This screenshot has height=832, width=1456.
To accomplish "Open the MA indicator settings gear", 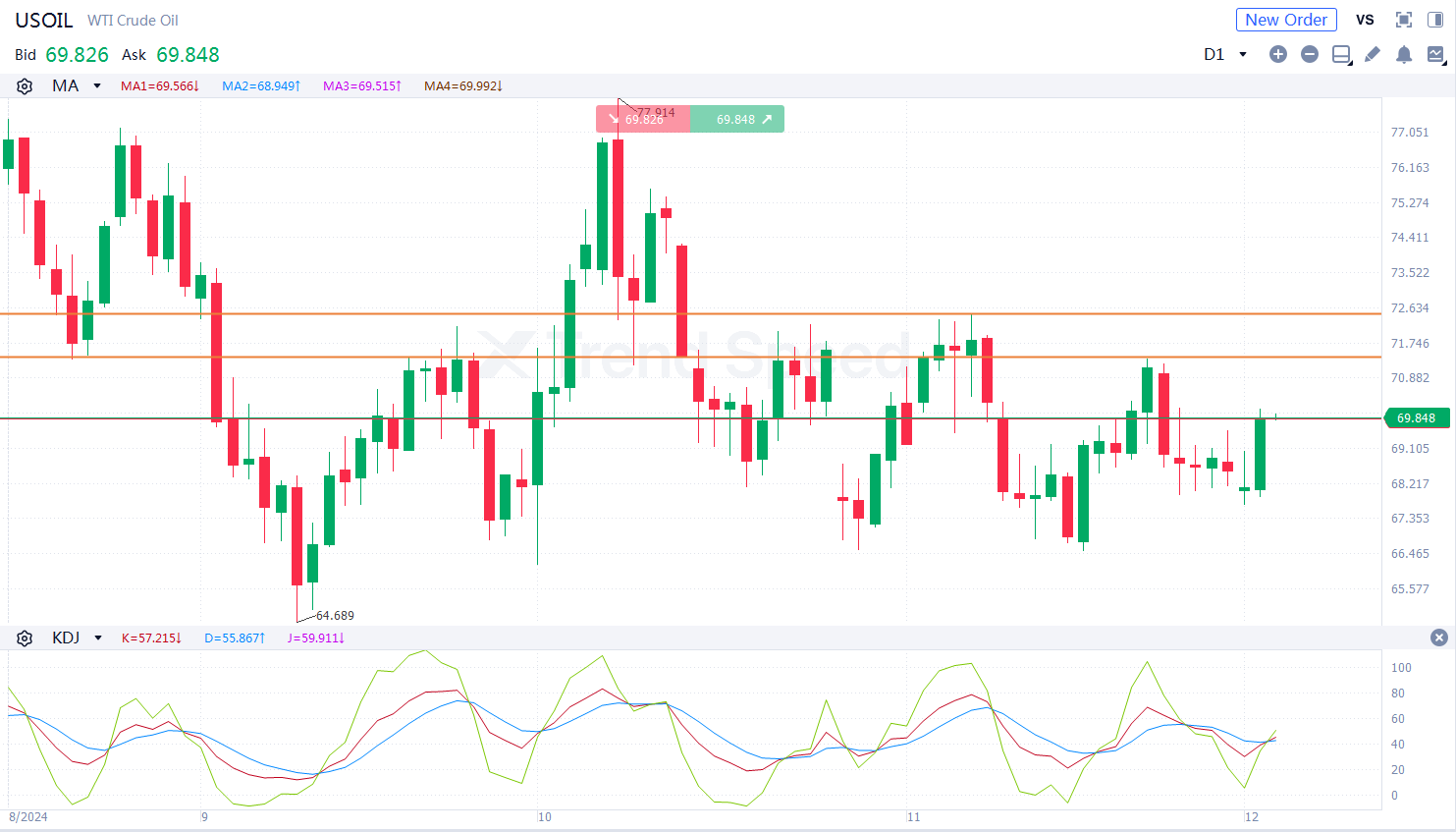I will (24, 85).
